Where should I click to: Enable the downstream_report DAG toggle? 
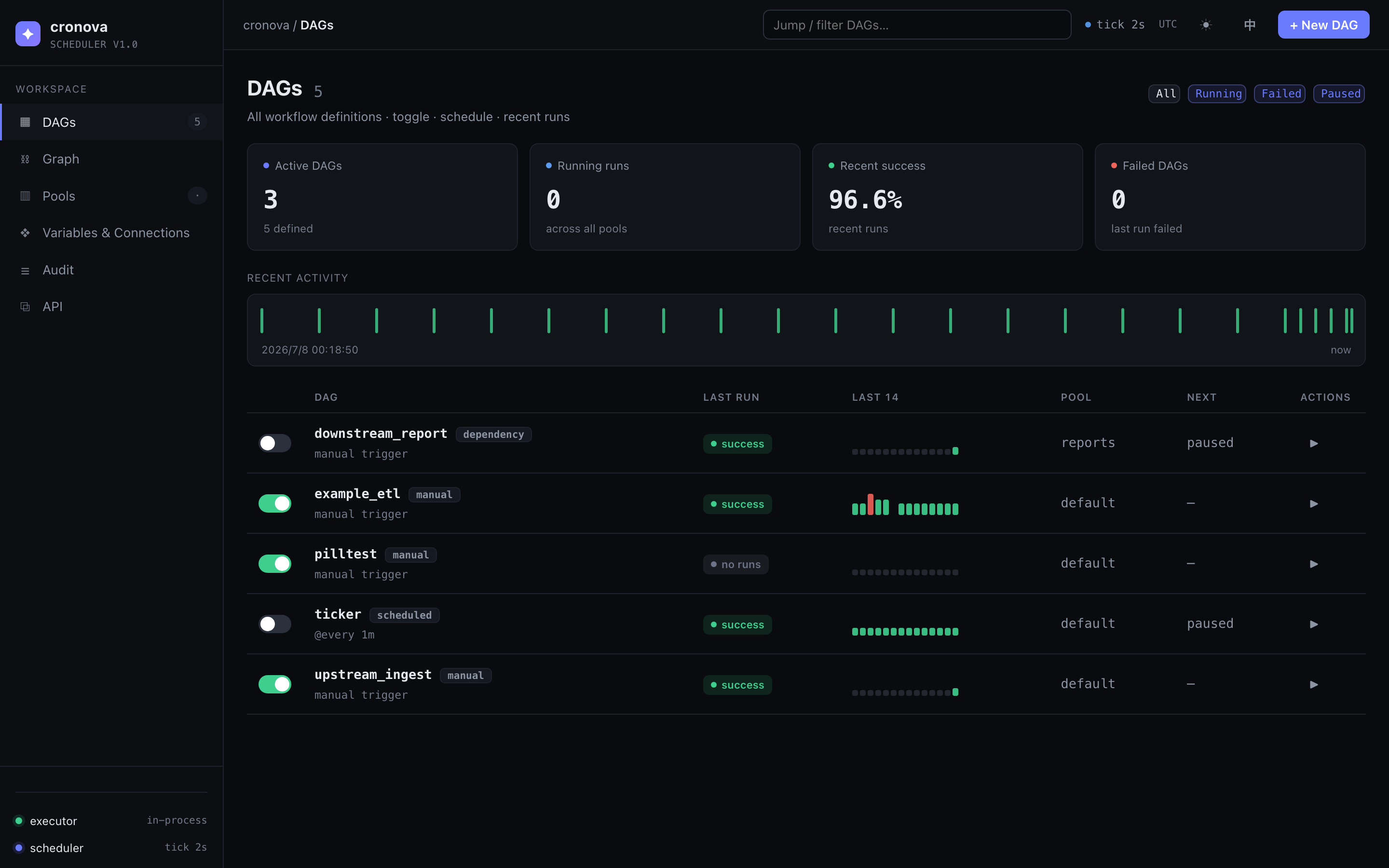[x=275, y=443]
